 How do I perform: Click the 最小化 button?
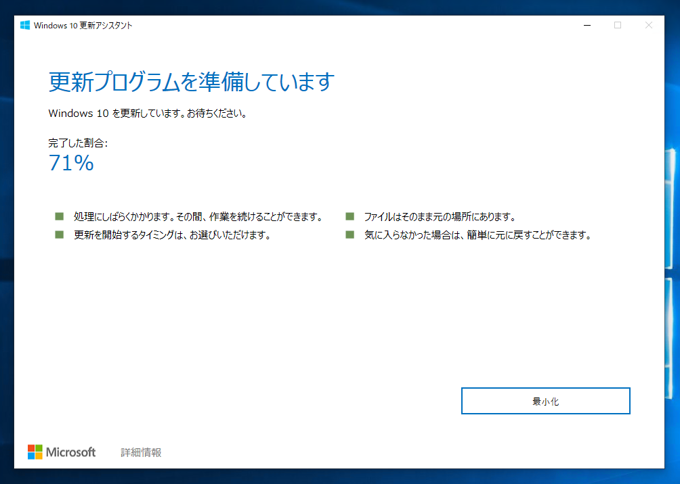click(546, 401)
